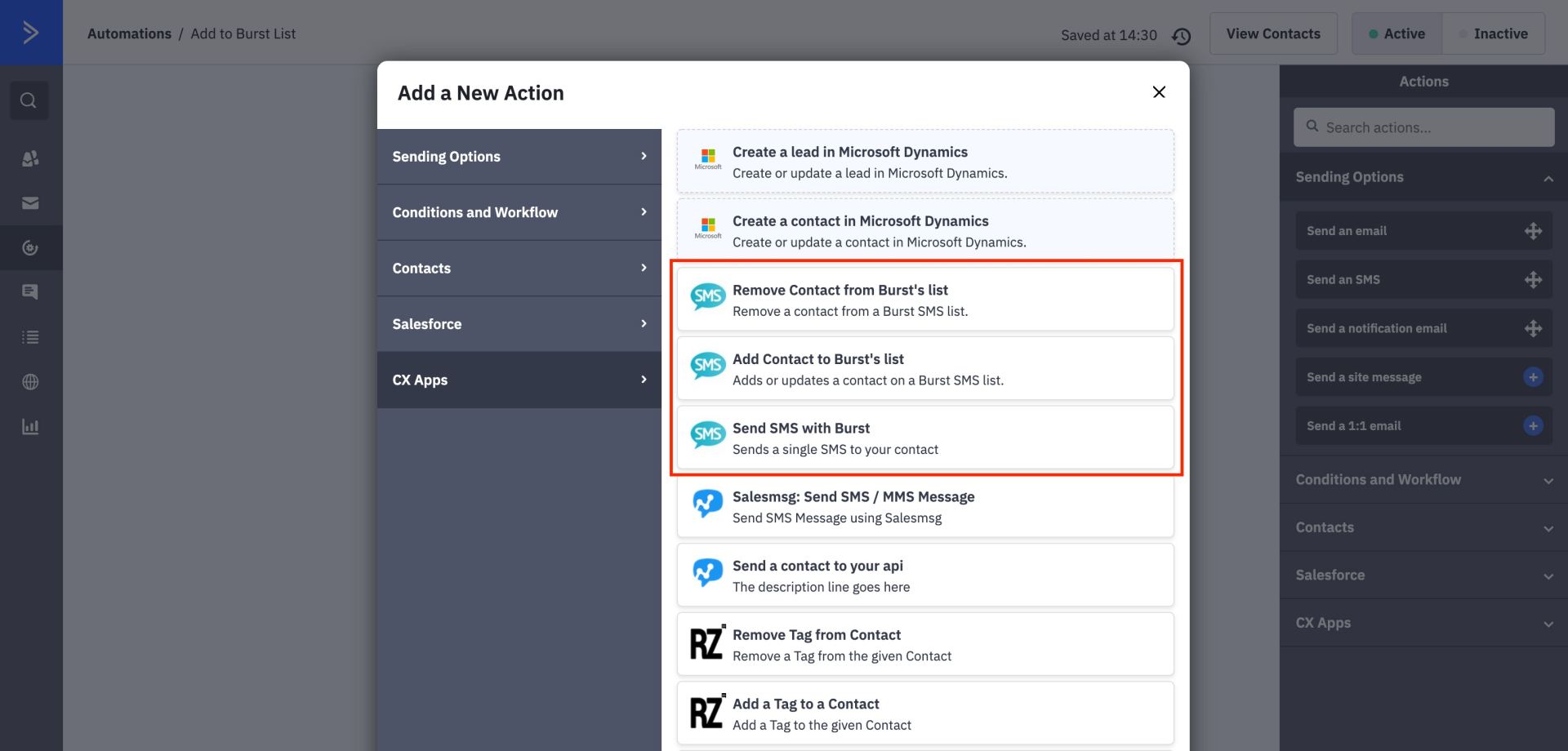Click the View Contacts button
The image size is (1568, 751).
[x=1272, y=33]
